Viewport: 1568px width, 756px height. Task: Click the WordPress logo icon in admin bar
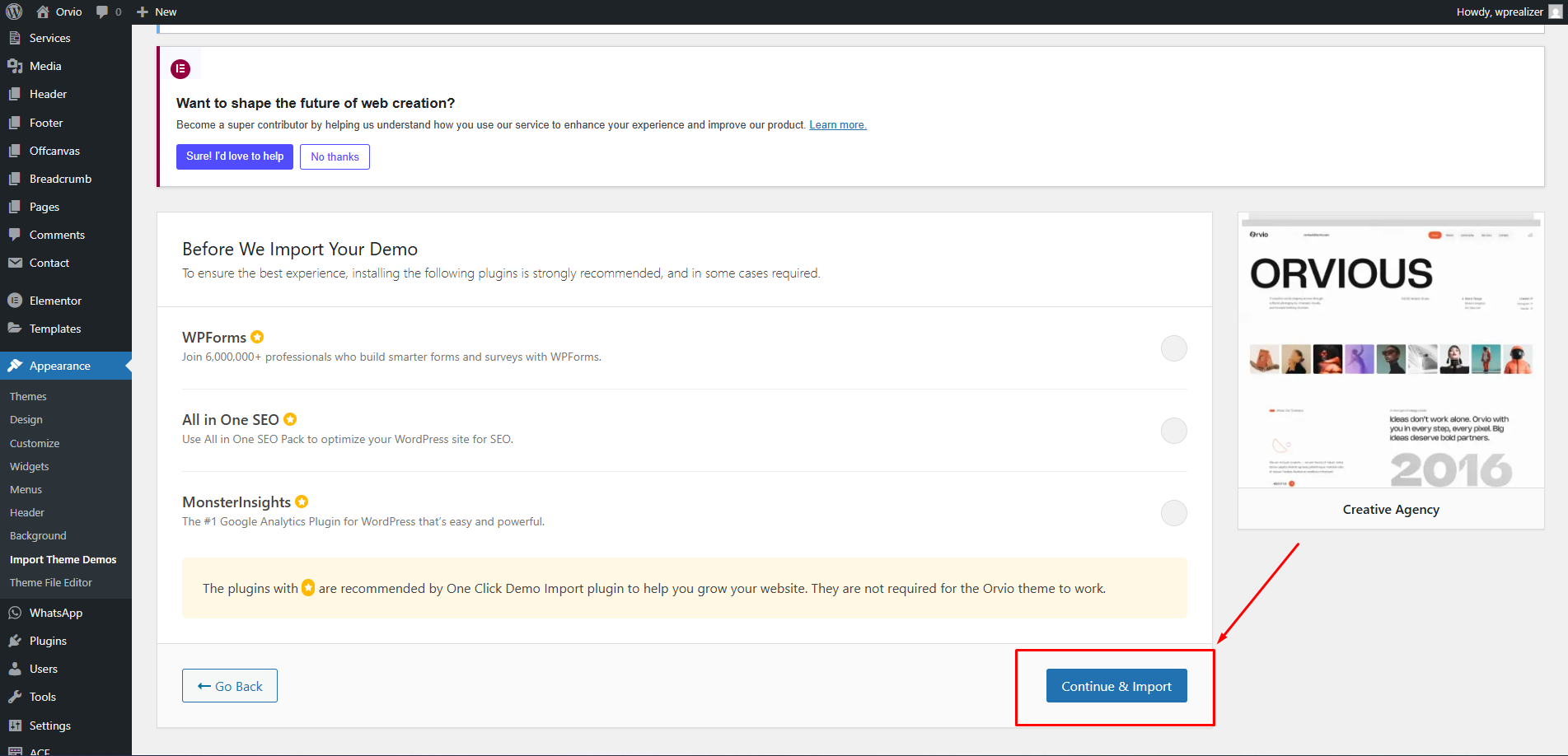(14, 12)
